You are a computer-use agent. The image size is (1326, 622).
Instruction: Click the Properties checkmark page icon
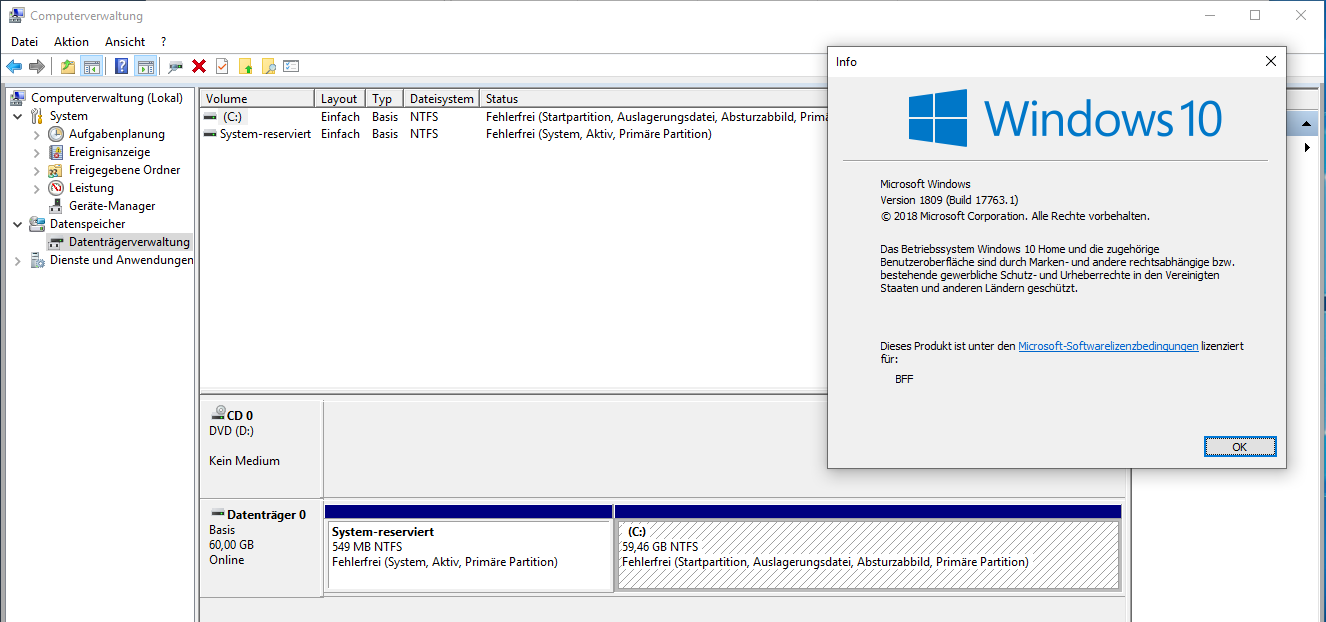[x=222, y=66]
